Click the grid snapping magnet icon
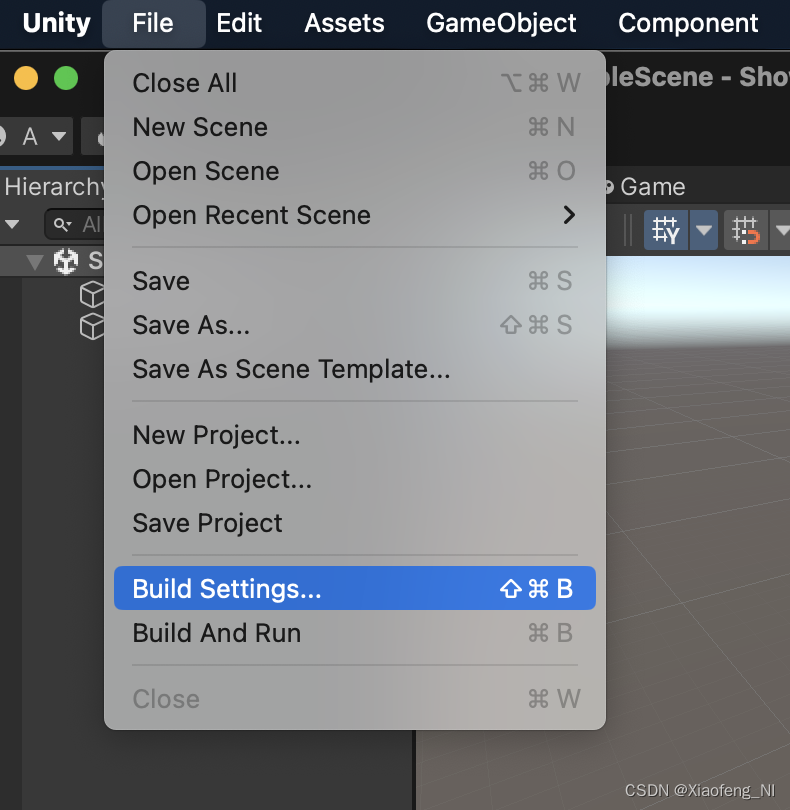The width and height of the screenshot is (790, 810). pyautogui.click(x=745, y=230)
